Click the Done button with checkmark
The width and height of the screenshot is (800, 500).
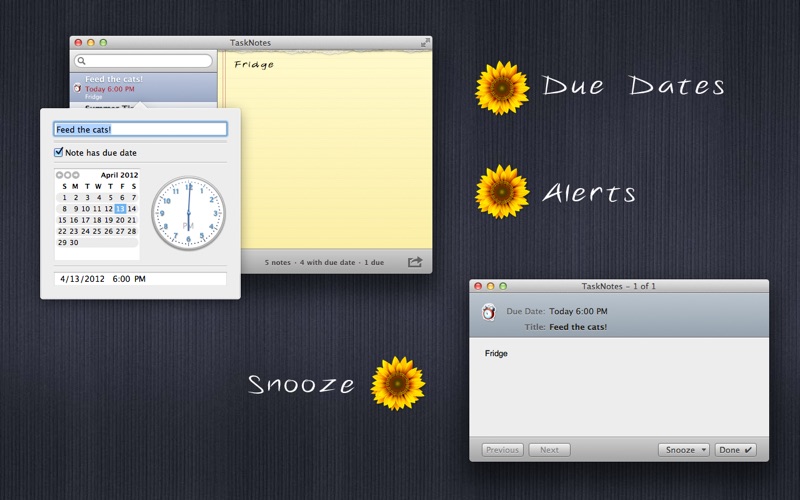735,449
